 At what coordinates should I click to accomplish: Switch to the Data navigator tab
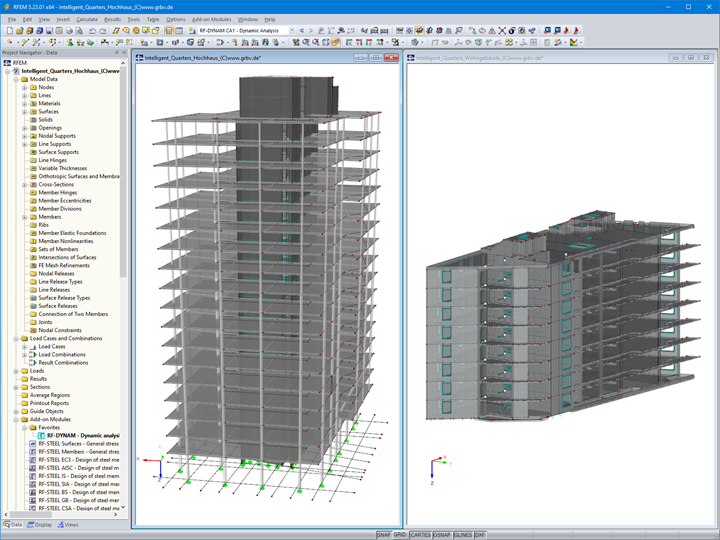coord(12,525)
